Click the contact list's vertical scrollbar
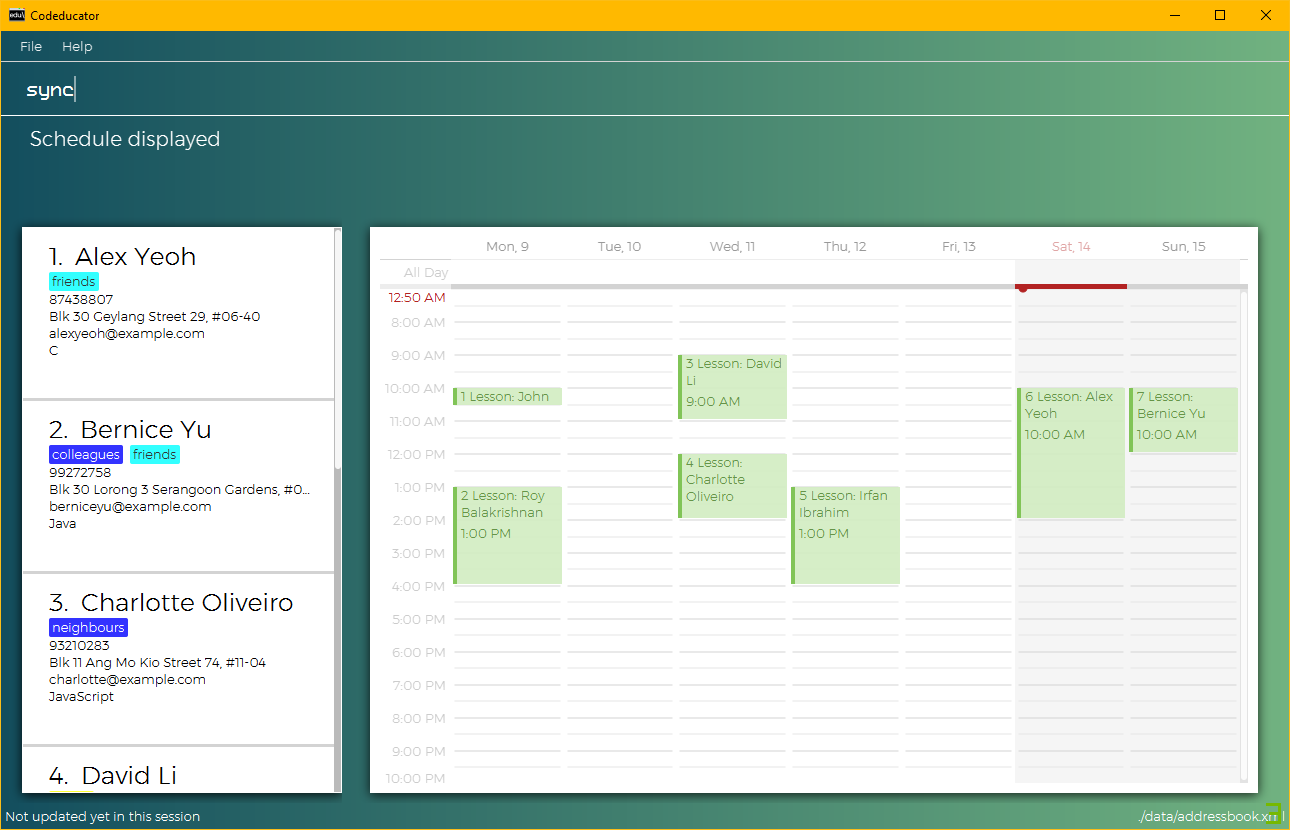 338,350
